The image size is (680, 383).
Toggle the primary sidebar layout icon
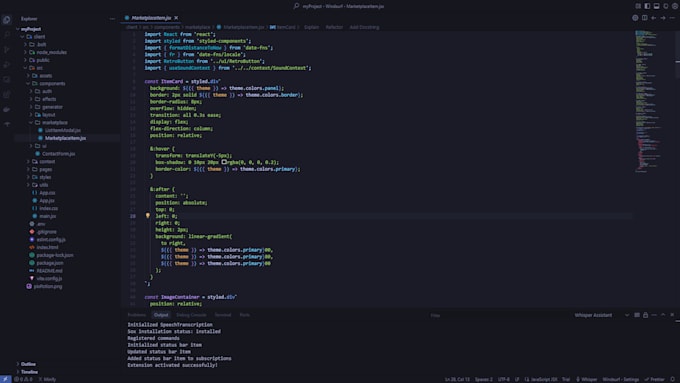point(647,6)
